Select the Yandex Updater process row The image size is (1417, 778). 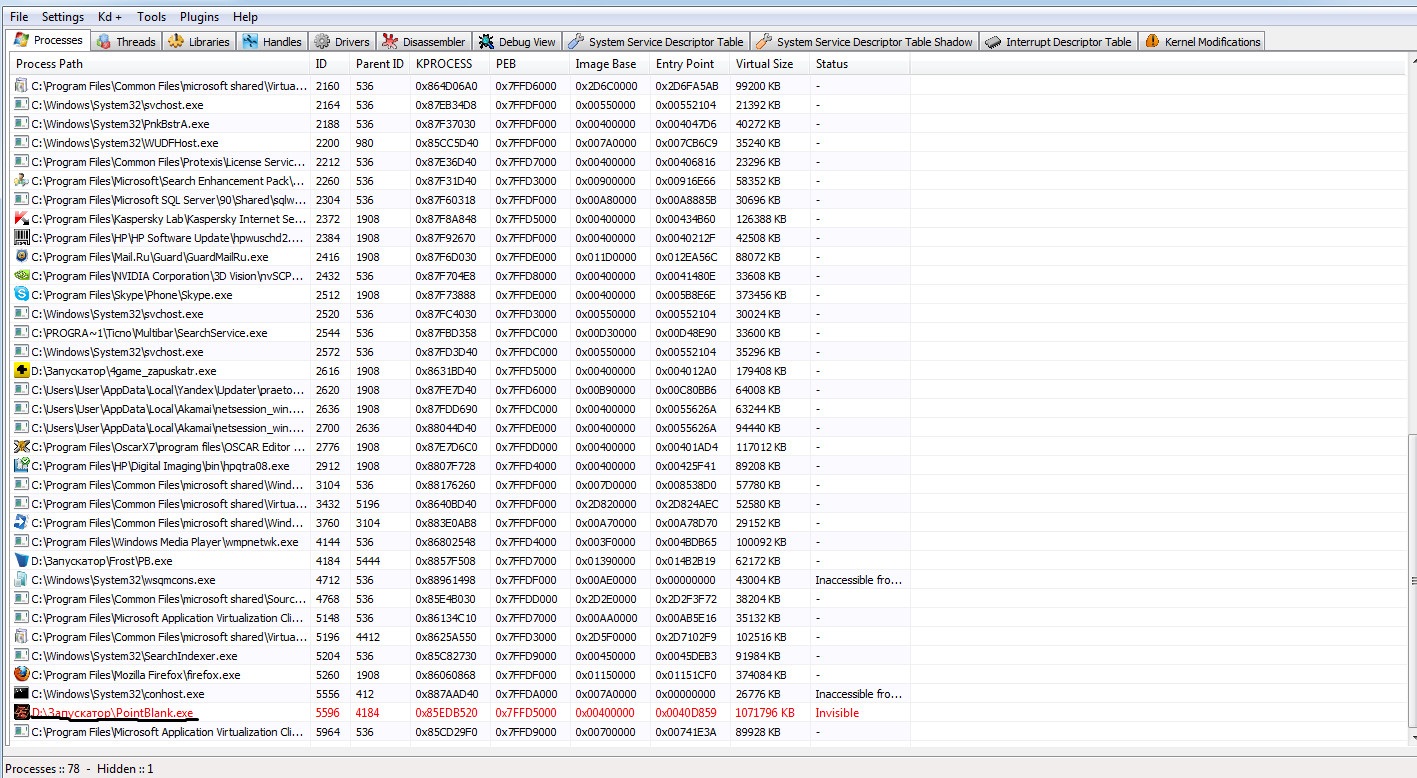coord(460,390)
